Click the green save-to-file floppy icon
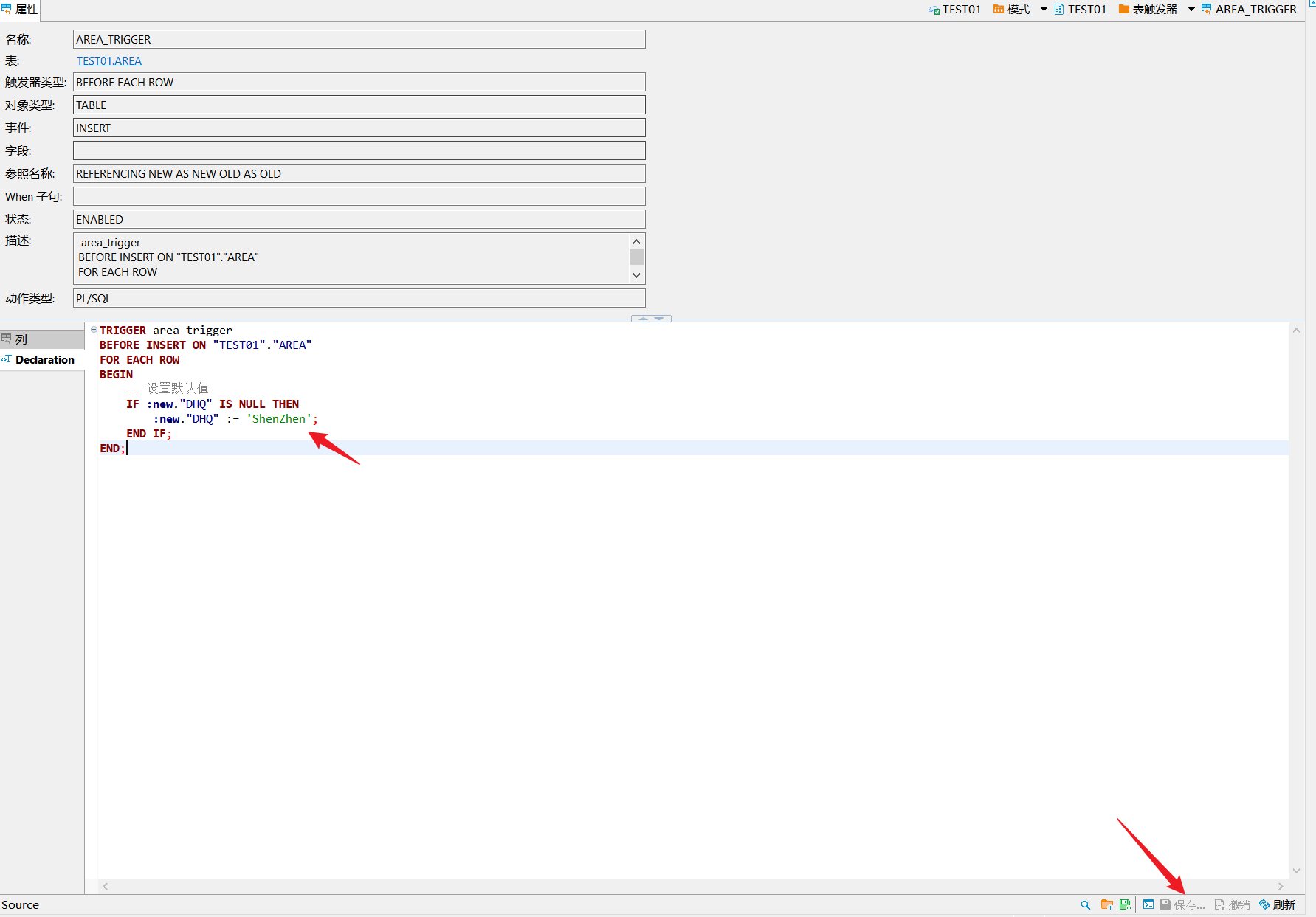This screenshot has width=1316, height=917. coord(1125,904)
